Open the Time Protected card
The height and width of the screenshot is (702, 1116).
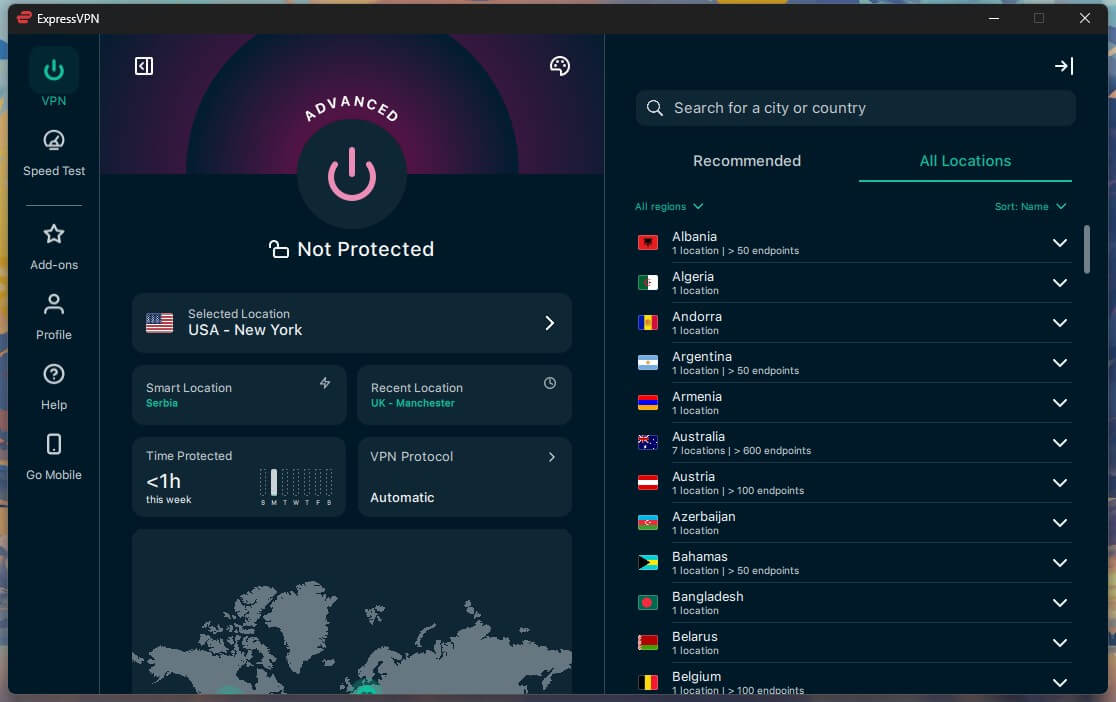[x=239, y=477]
